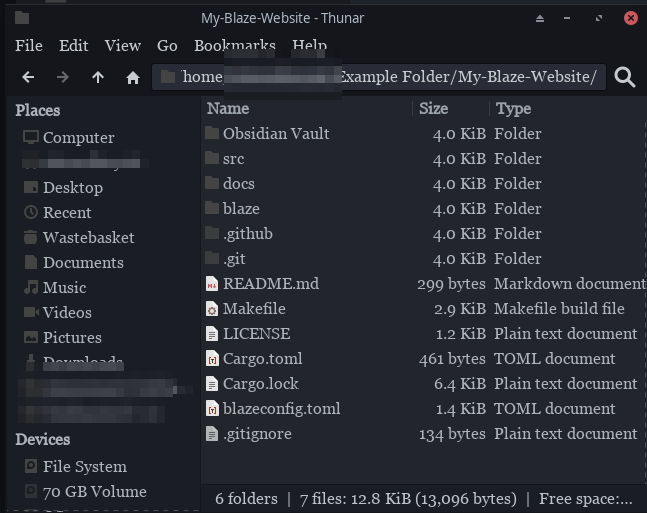The width and height of the screenshot is (647, 513).
Task: Click the Home folder icon
Action: [x=132, y=77]
